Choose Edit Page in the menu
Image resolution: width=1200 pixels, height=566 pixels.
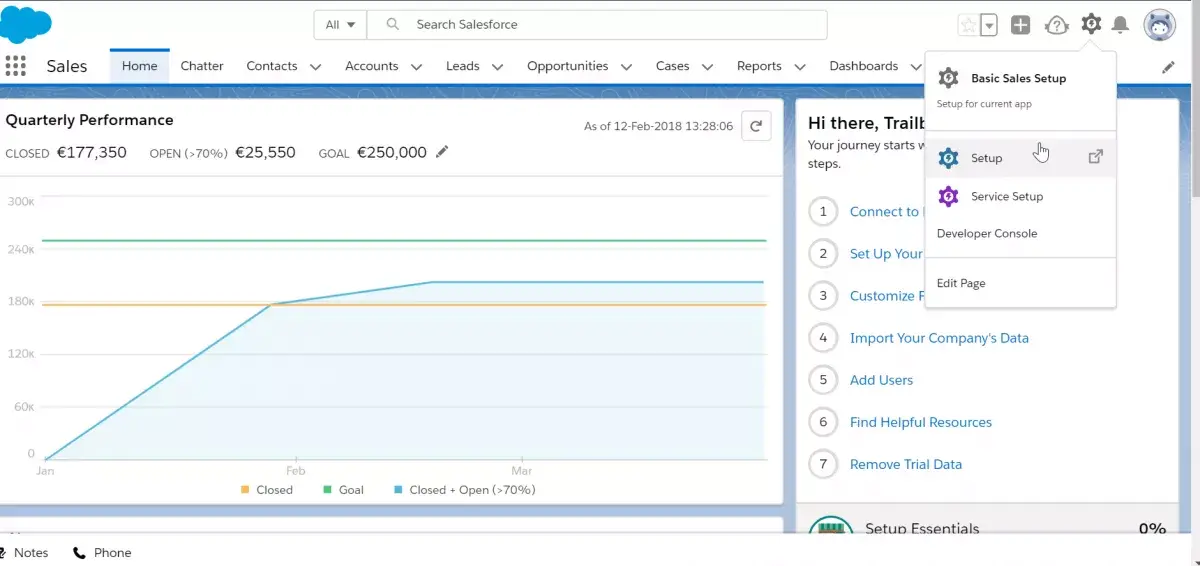tap(1020, 283)
